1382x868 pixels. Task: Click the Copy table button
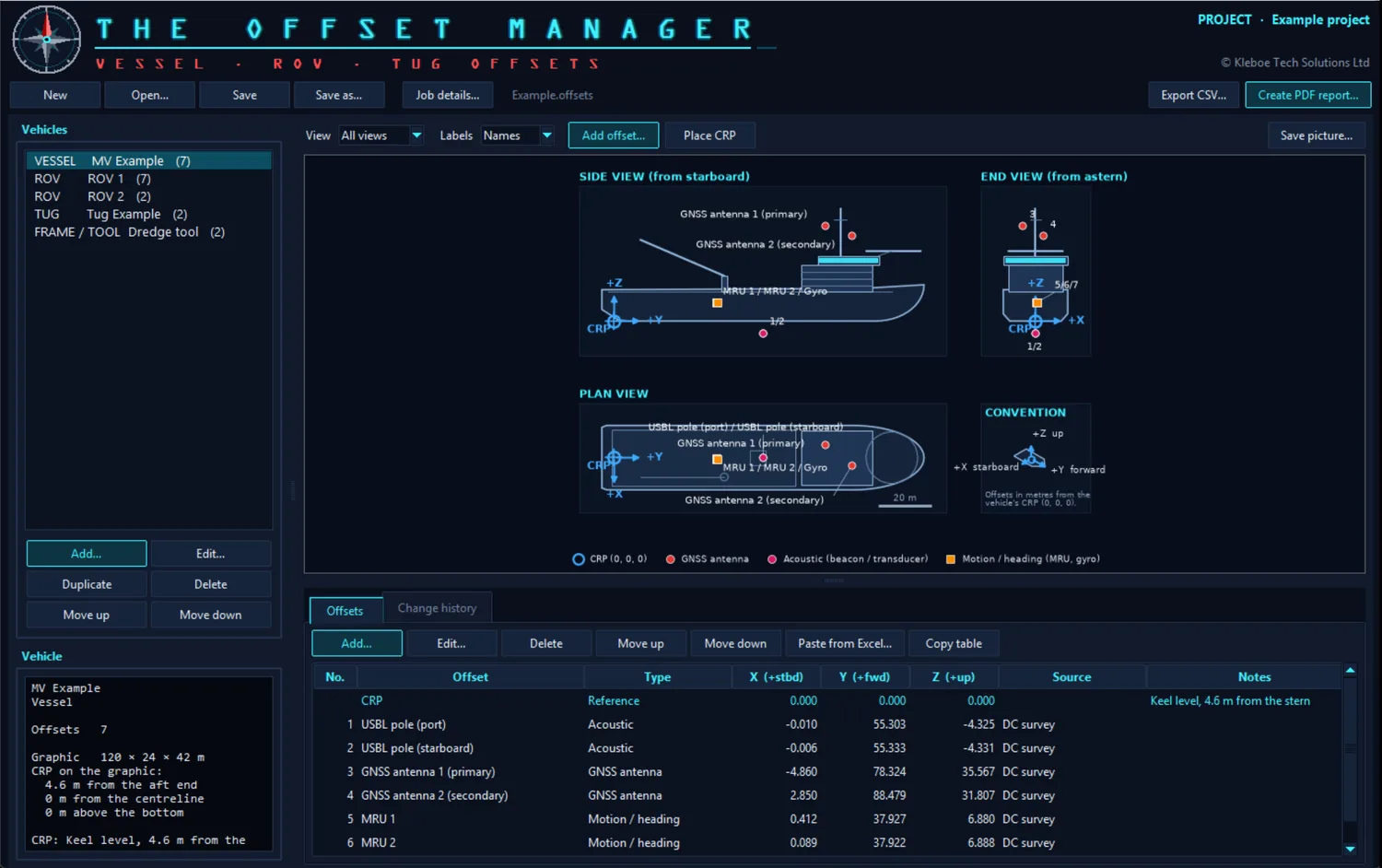(954, 643)
